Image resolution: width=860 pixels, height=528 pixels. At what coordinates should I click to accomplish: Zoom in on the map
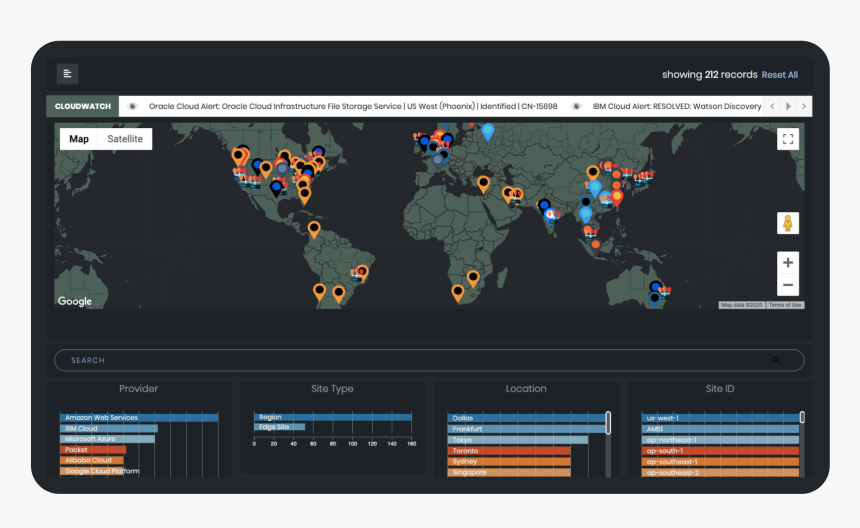(x=788, y=263)
